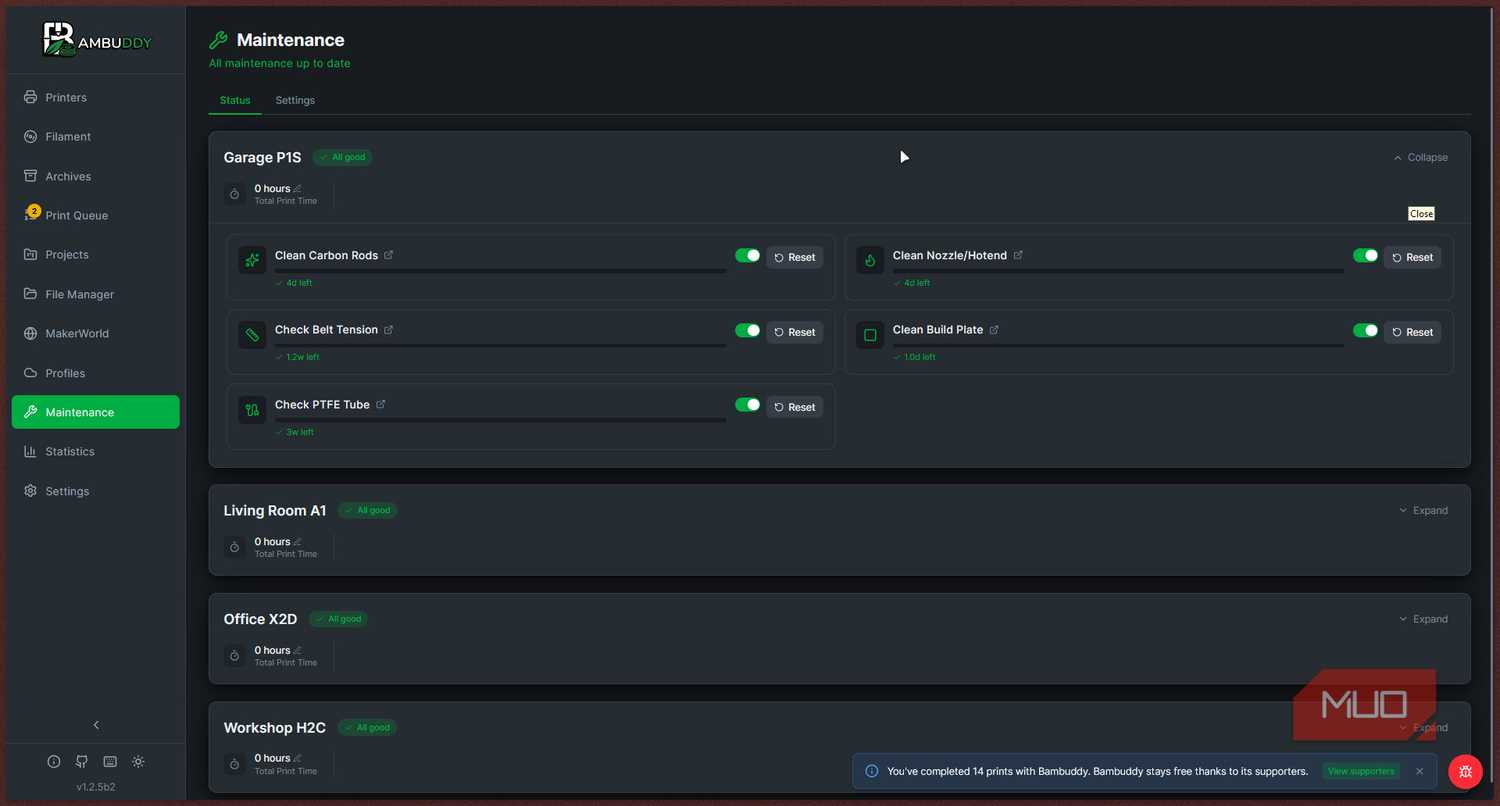Collapse the Garage P1S section
The width and height of the screenshot is (1500, 806).
1421,158
